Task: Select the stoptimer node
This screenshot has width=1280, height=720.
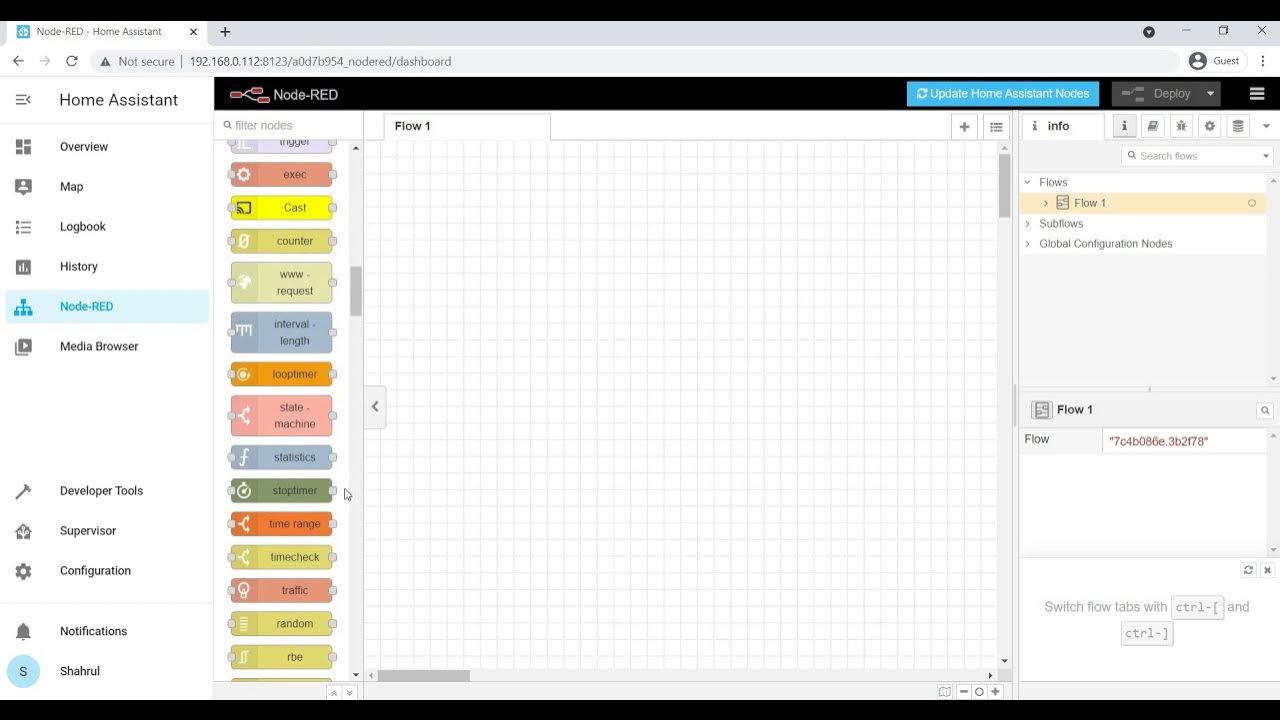Action: tap(282, 491)
